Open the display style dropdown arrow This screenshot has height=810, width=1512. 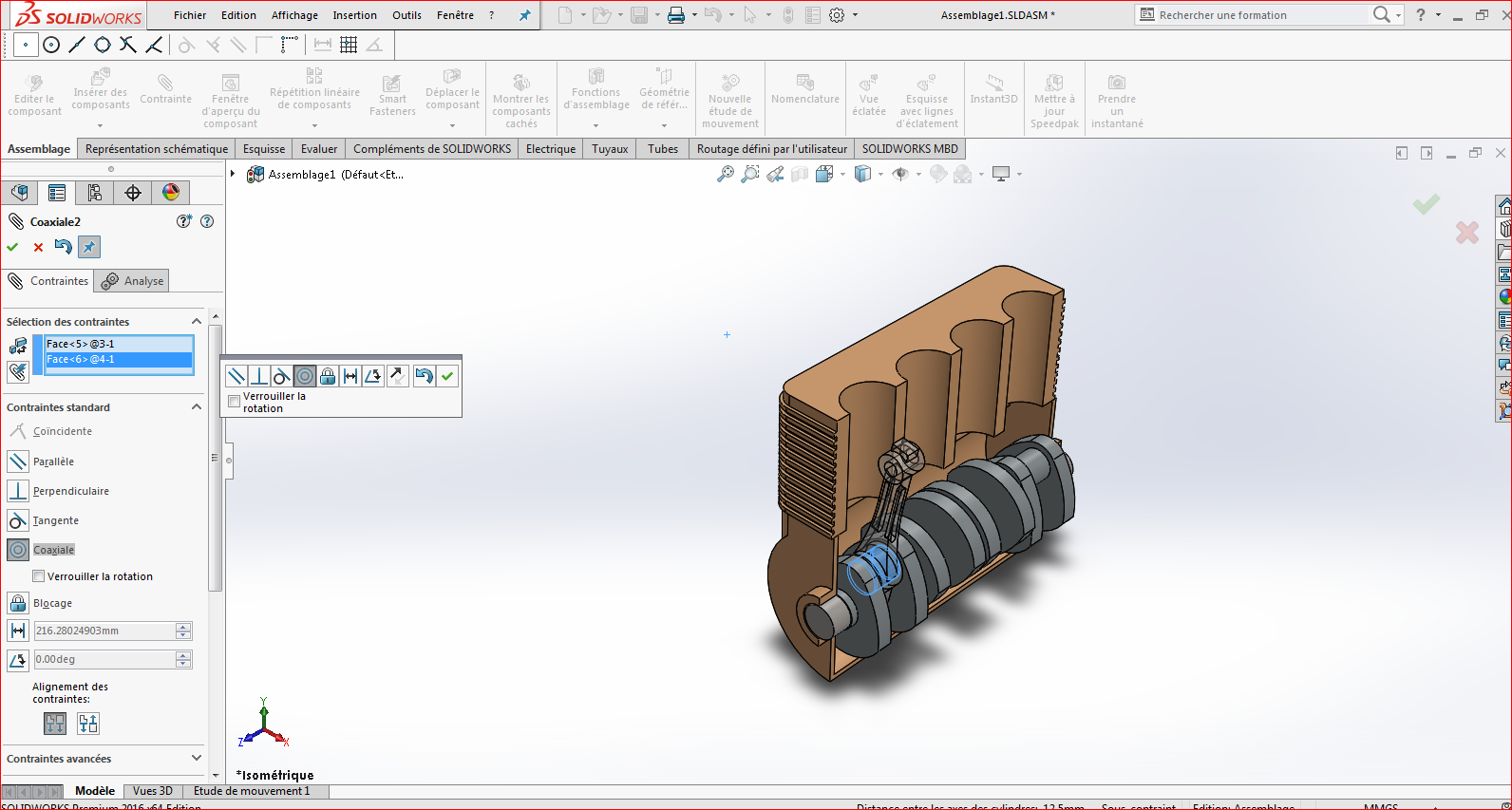pos(880,174)
